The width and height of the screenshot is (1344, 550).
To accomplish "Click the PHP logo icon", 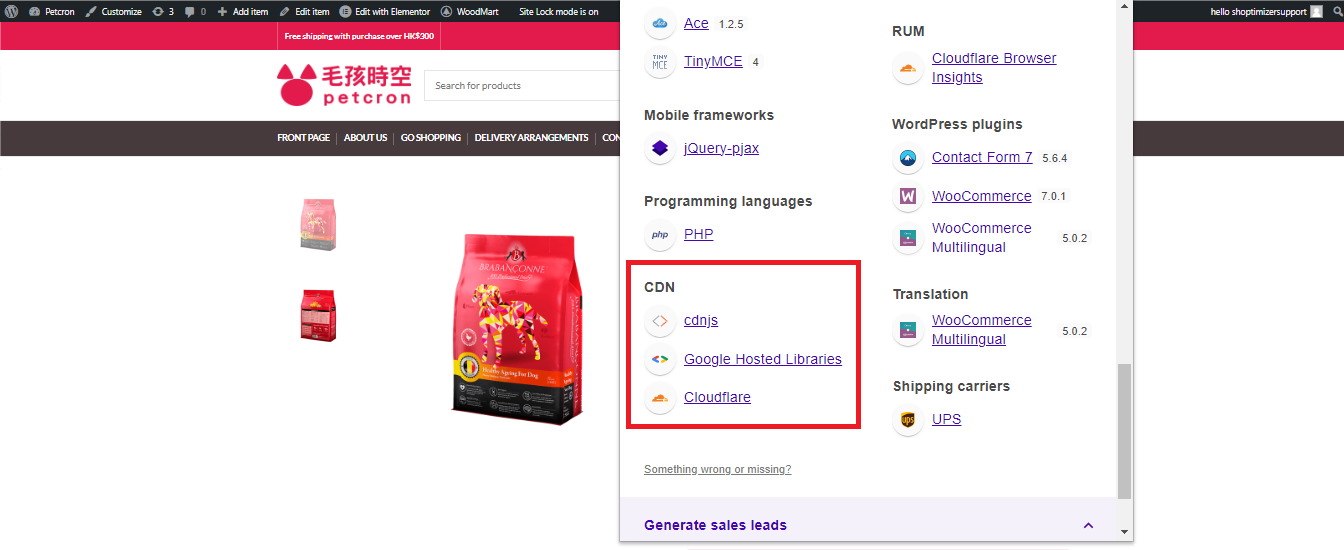I will tap(659, 234).
